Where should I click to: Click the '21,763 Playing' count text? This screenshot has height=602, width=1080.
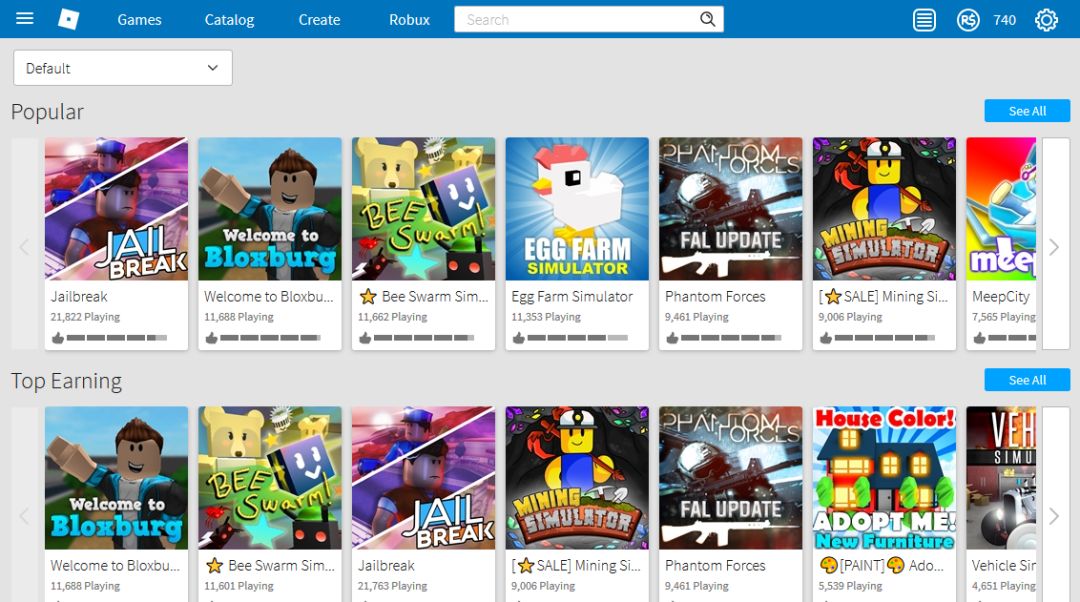pos(392,586)
